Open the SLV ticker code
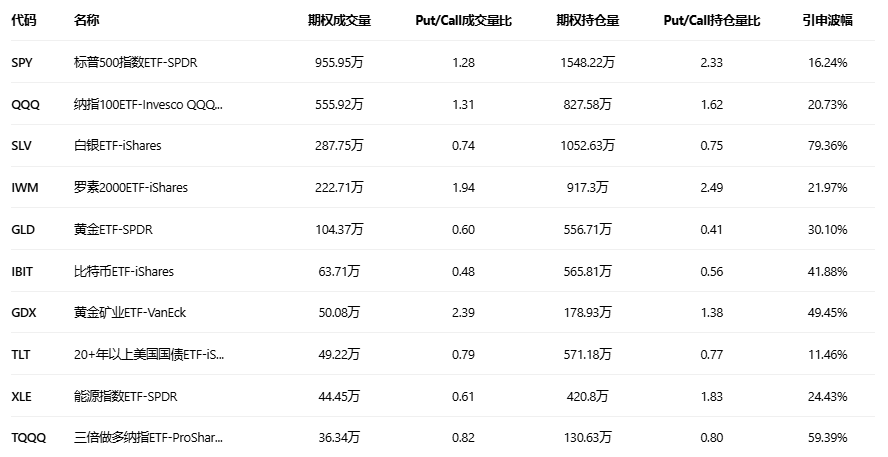This screenshot has height=457, width=888. pos(22,146)
